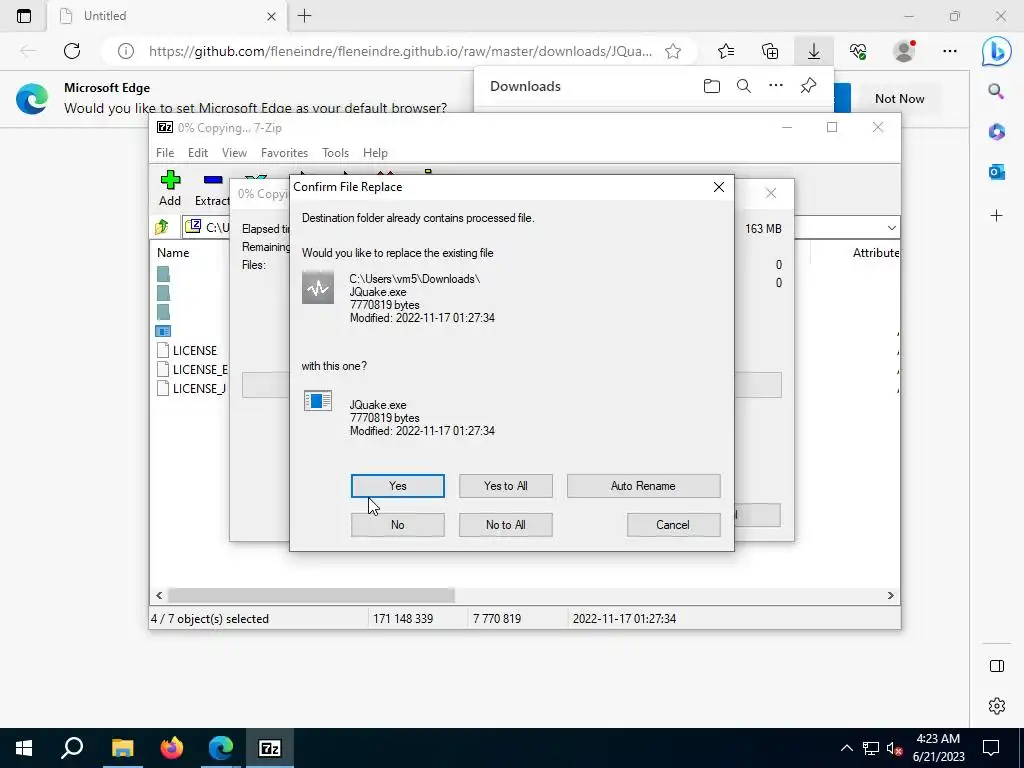Dismiss default browser prompt with Not Now
The width and height of the screenshot is (1024, 768).
(900, 99)
